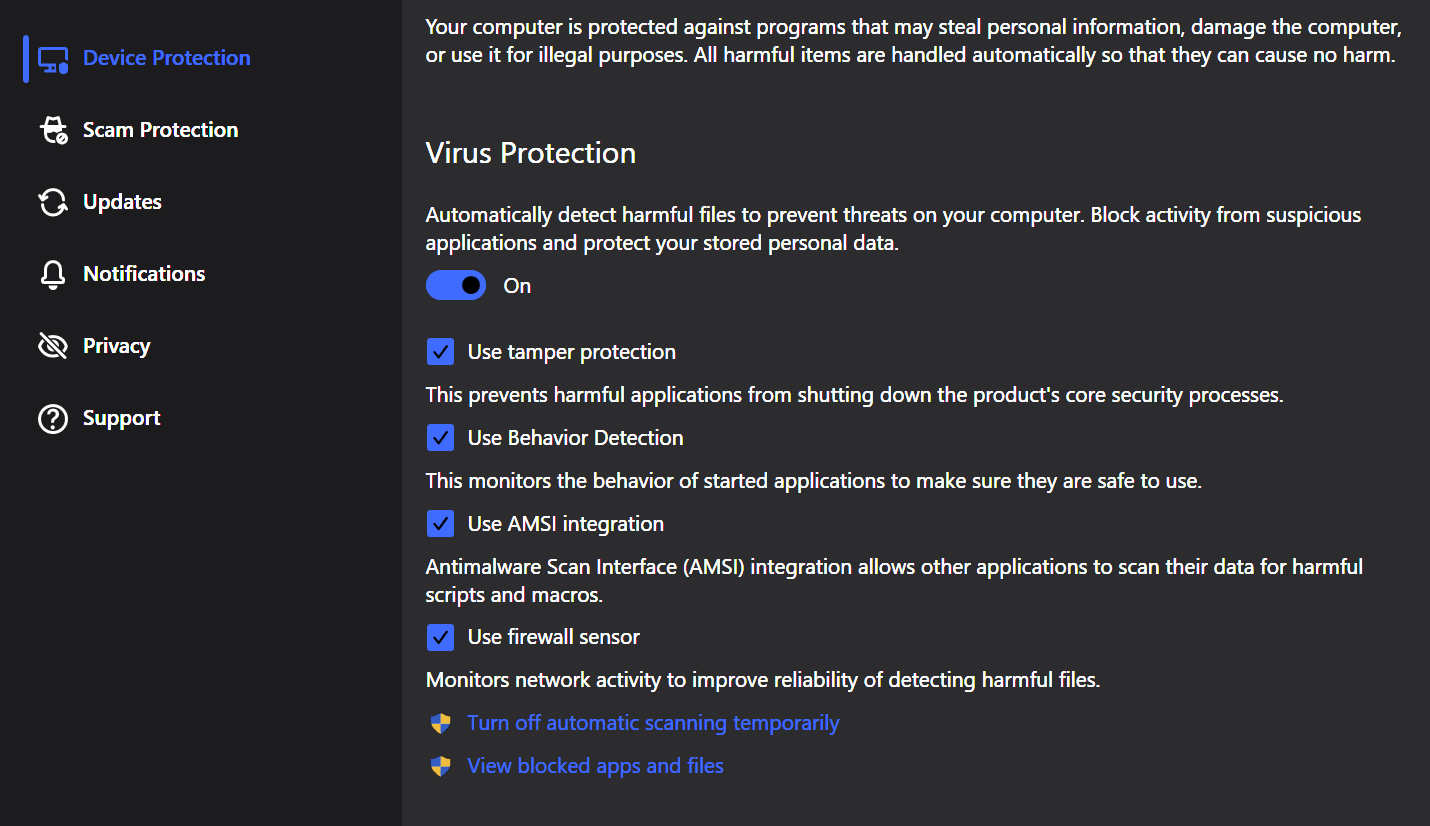
Task: Turn off the Virus Protection toggle
Action: [x=456, y=286]
